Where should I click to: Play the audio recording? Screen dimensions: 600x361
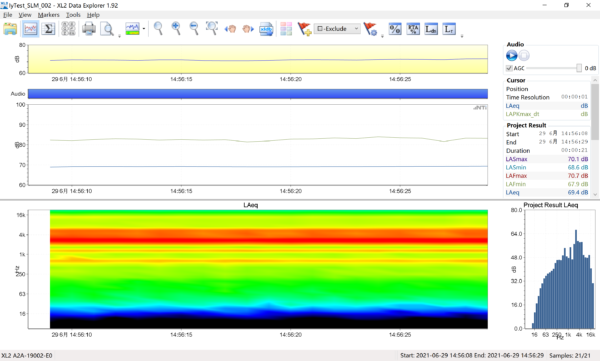(x=512, y=56)
